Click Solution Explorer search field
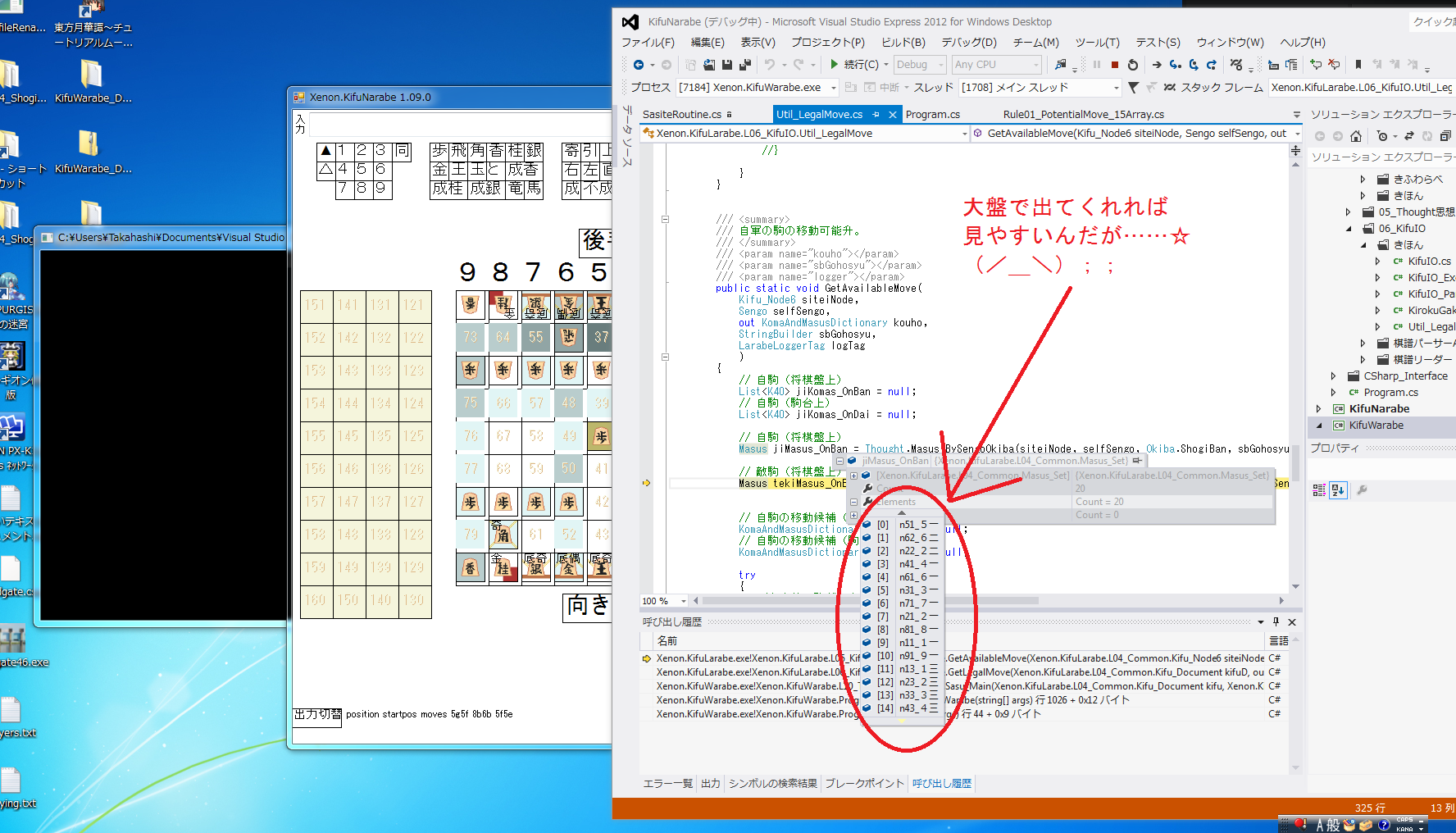Image resolution: width=1456 pixels, height=833 pixels. (x=1382, y=157)
